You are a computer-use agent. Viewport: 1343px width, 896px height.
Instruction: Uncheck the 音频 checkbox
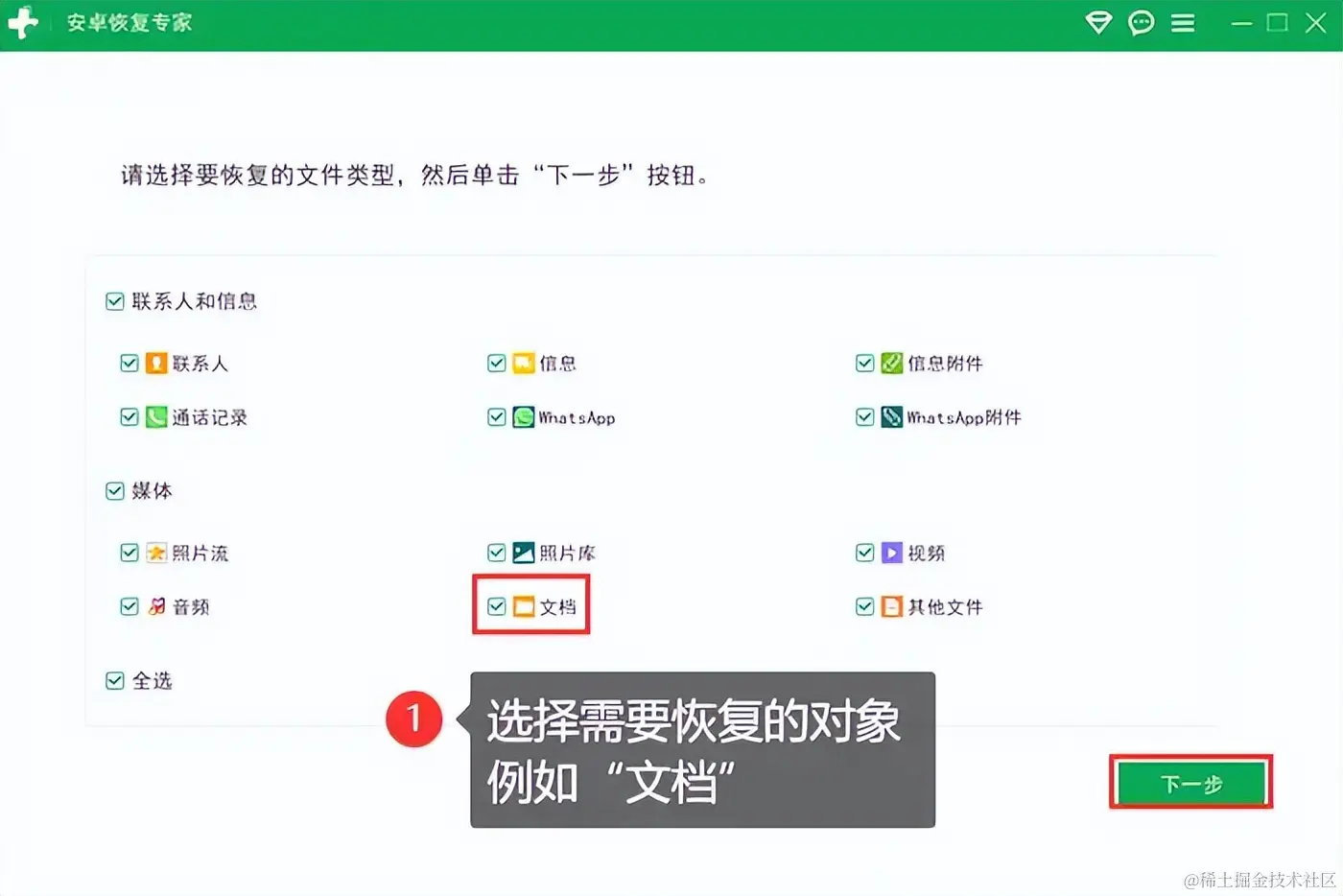pos(130,606)
